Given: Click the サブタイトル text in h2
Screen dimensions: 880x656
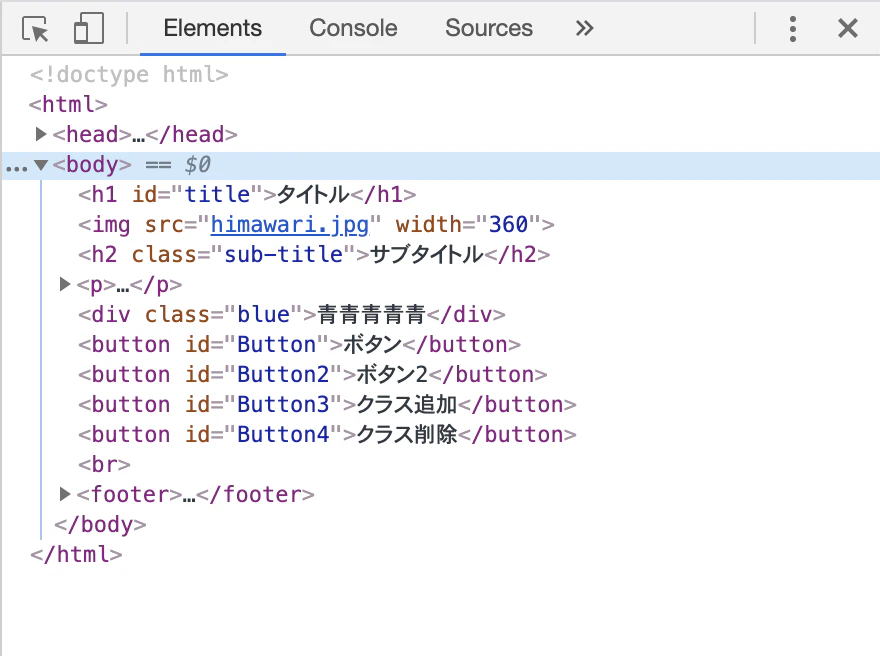Looking at the screenshot, I should click(x=427, y=255).
